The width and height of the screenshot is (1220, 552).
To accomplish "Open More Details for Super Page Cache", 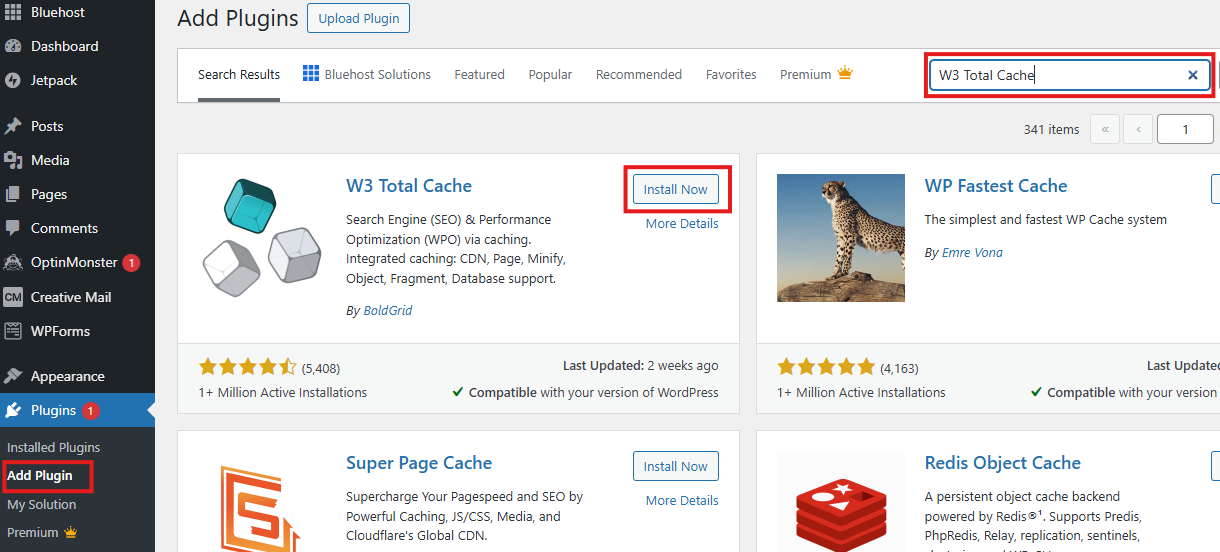I will 681,500.
